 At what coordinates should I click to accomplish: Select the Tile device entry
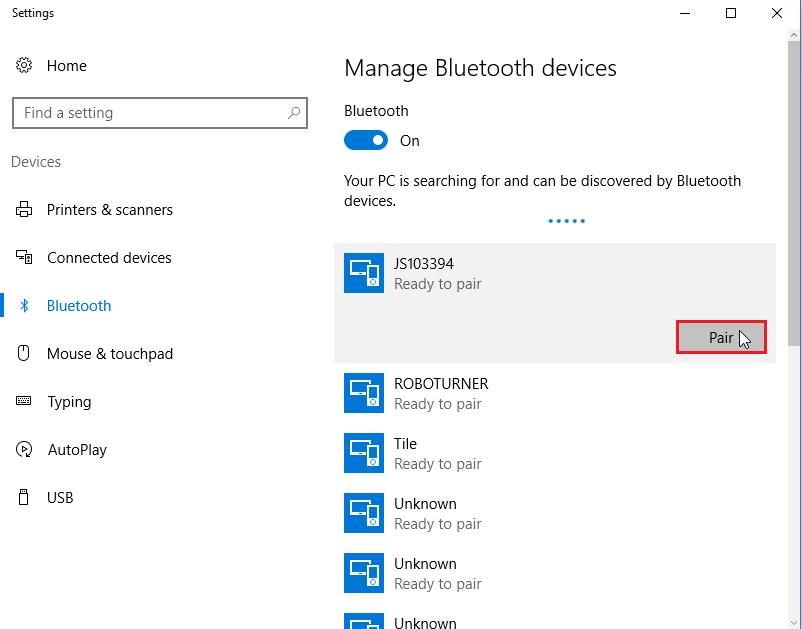437,453
